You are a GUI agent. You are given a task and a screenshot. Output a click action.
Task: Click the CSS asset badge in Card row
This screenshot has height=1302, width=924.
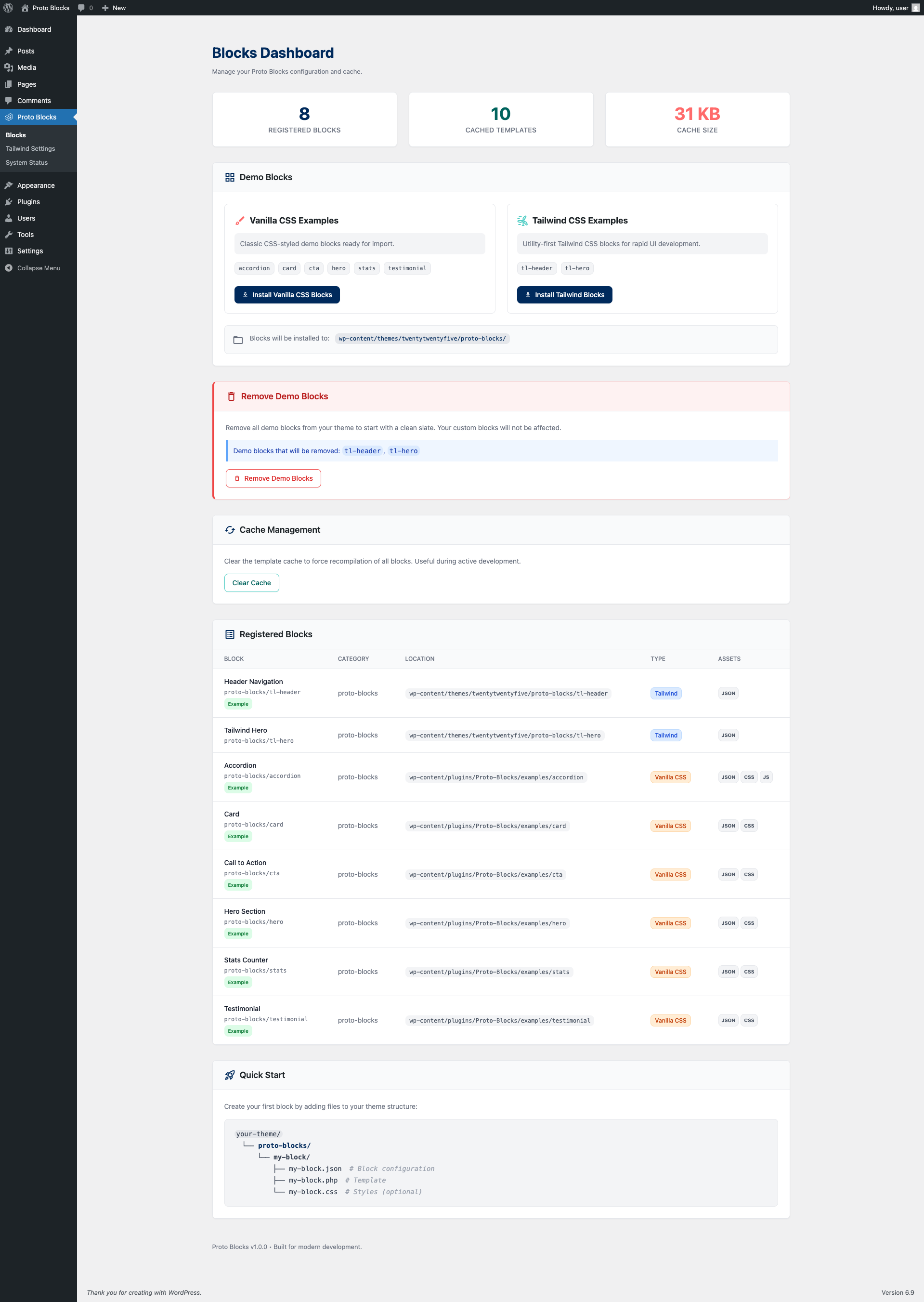pyautogui.click(x=749, y=826)
